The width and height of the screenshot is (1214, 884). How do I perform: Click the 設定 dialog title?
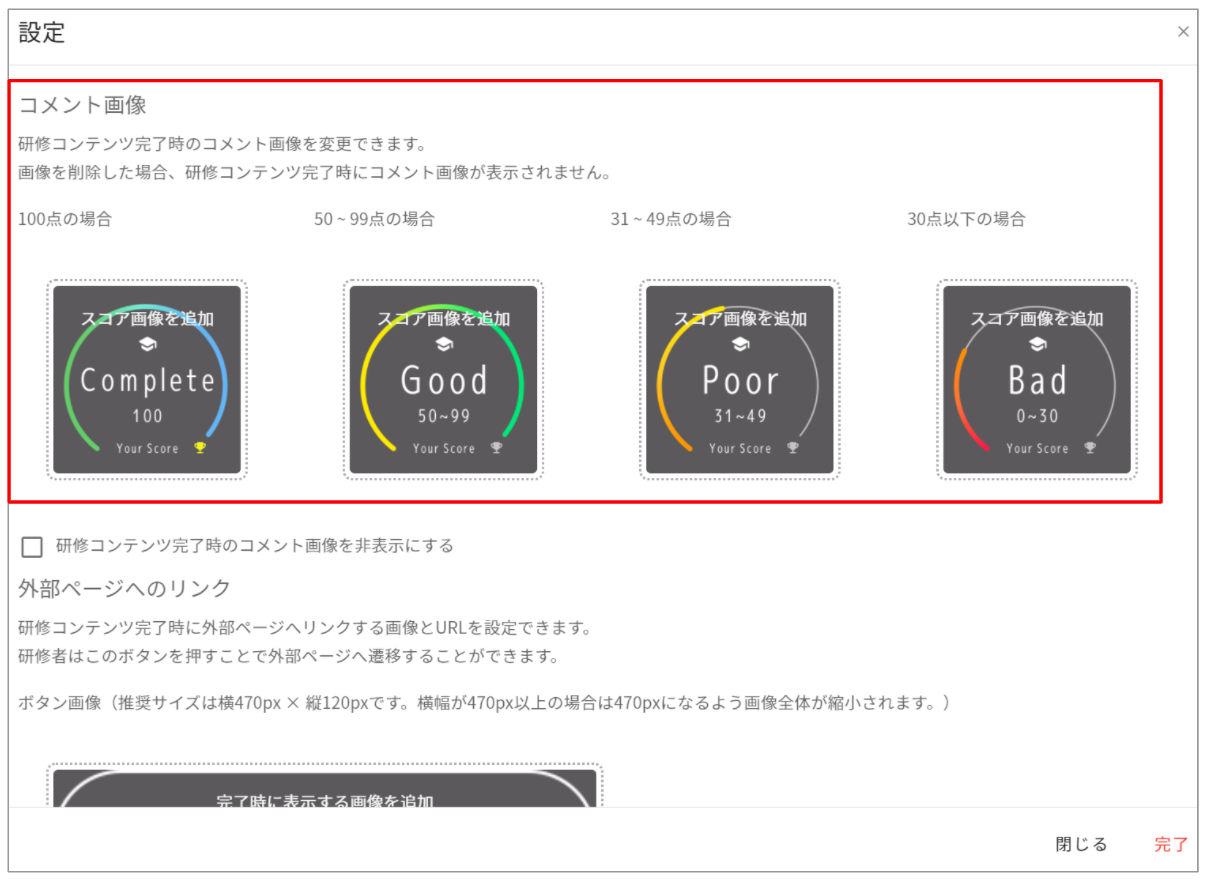coord(42,33)
